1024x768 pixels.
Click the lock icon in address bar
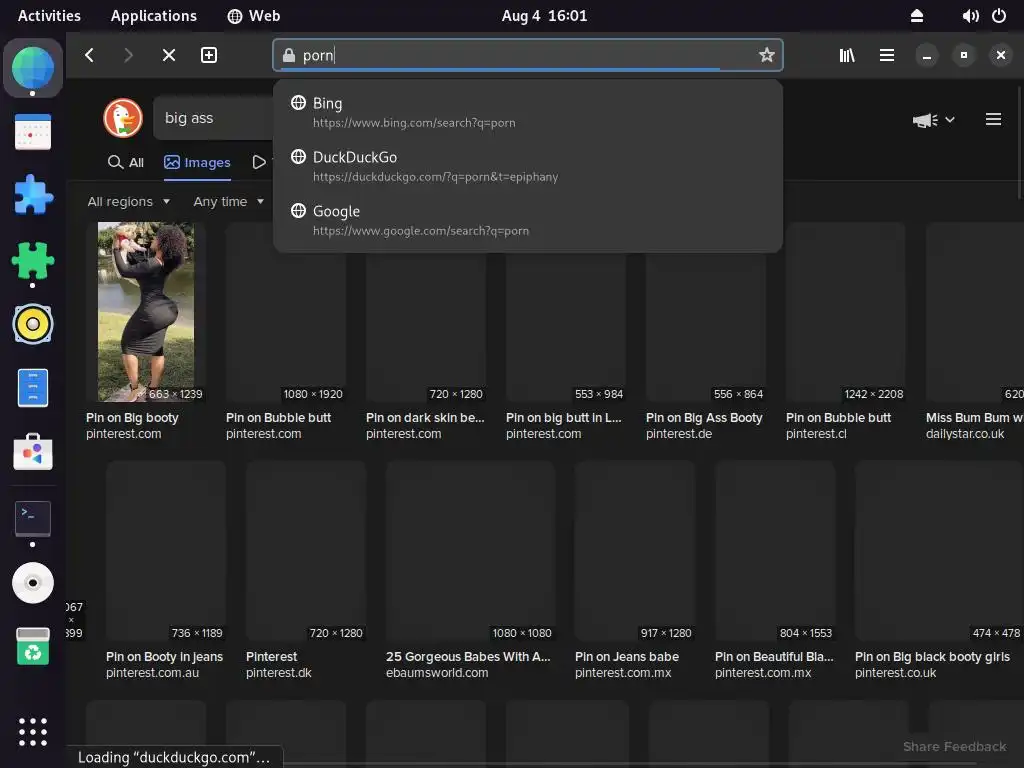pos(289,56)
